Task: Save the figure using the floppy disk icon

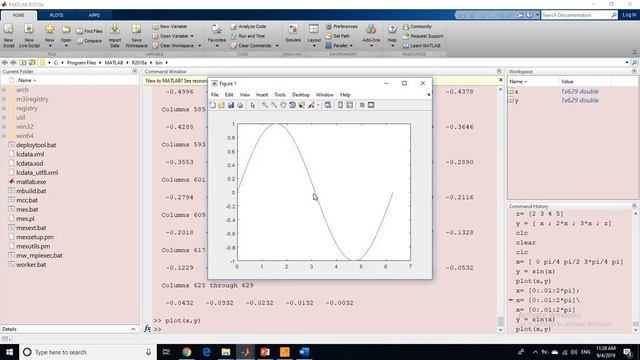Action: (x=231, y=105)
